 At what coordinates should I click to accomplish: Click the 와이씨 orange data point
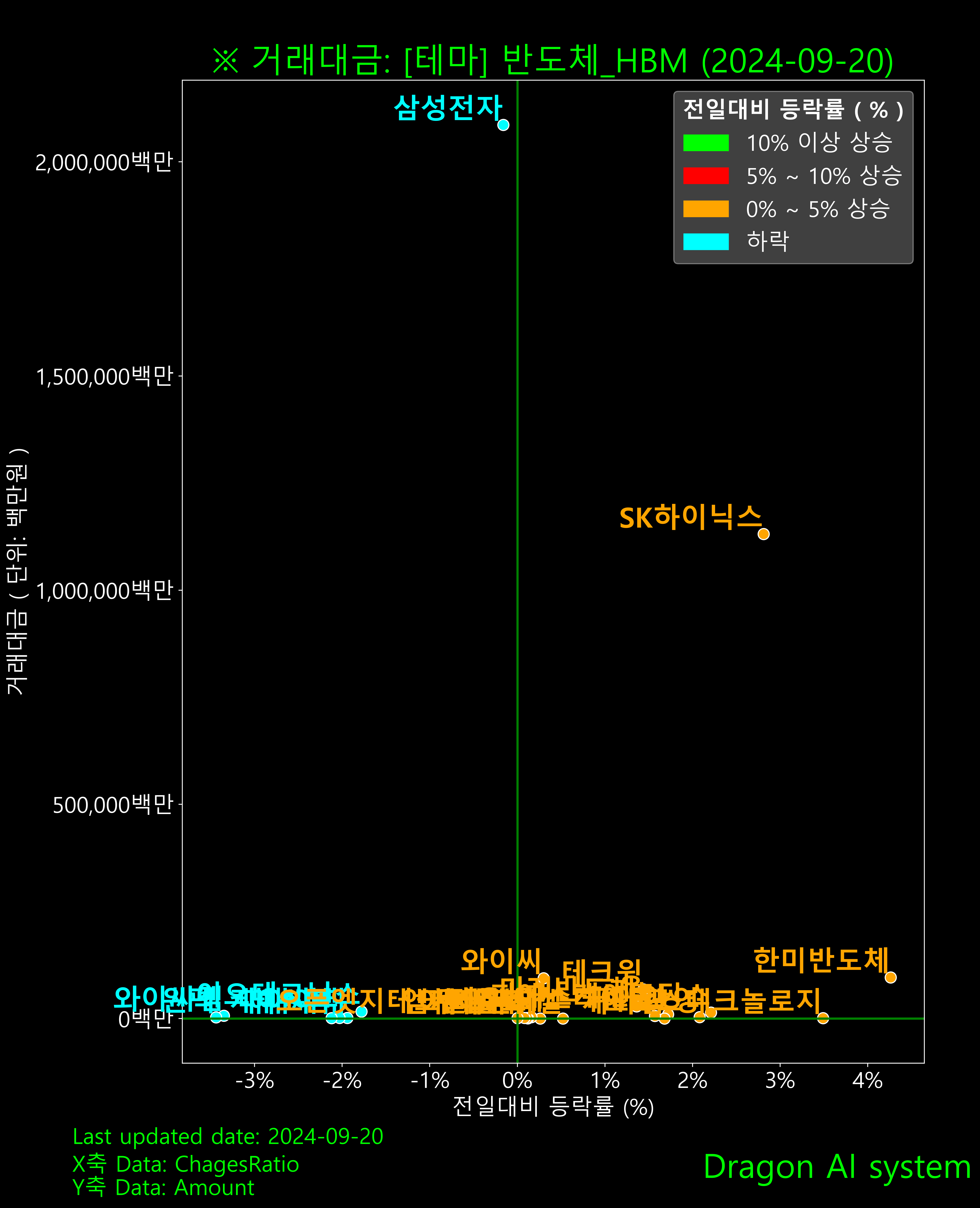(x=543, y=978)
